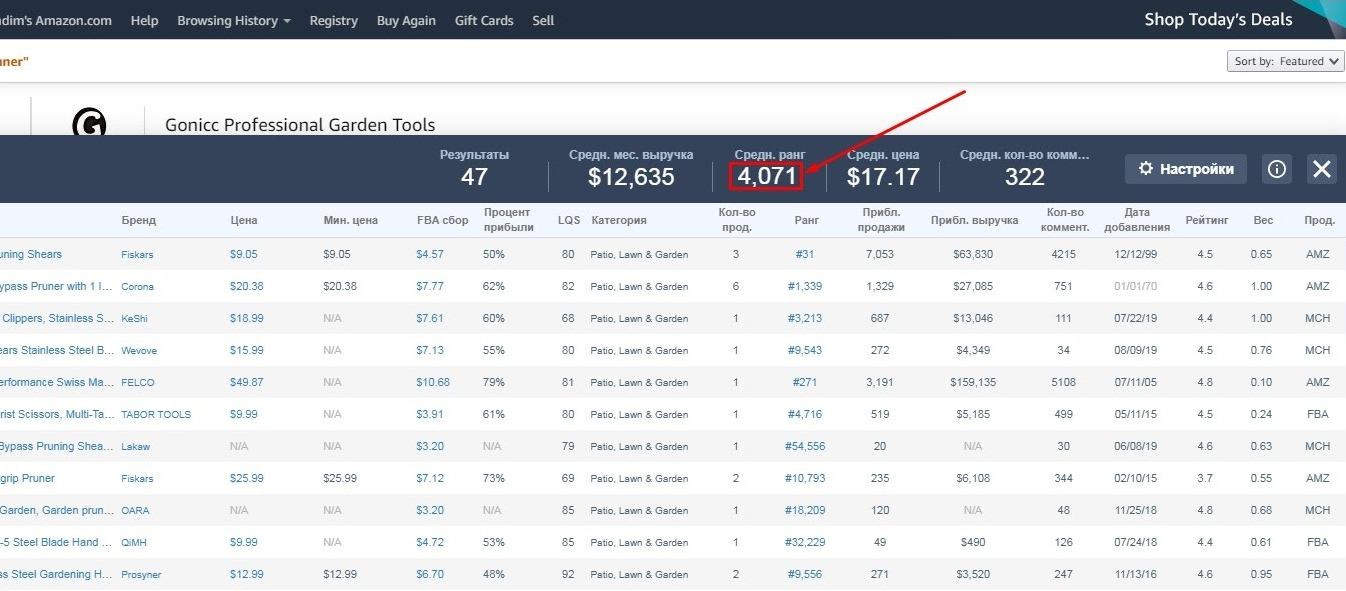Click rank #10,793 link
The height and width of the screenshot is (591, 1346).
[x=805, y=479]
